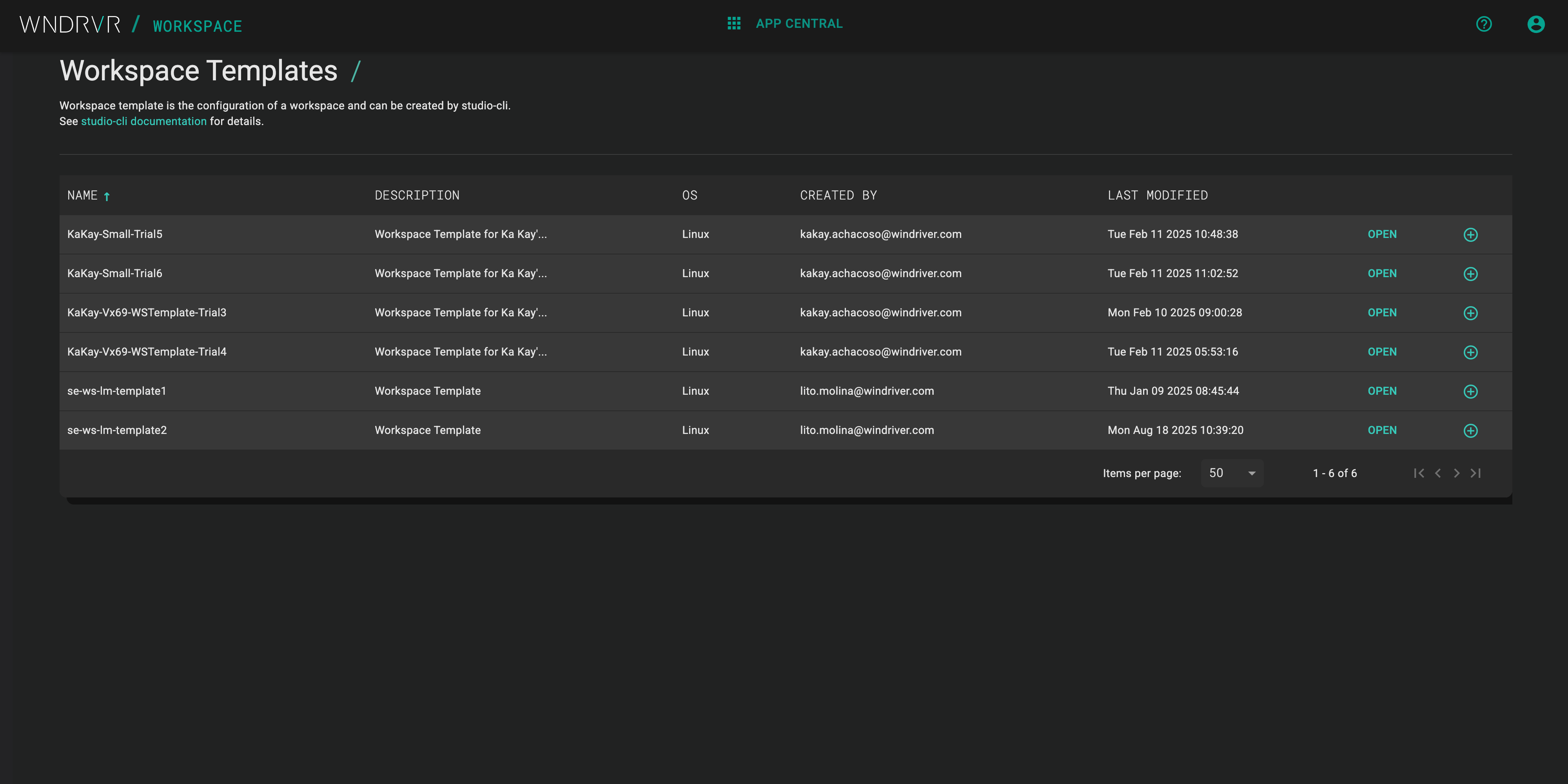Open App Central grid icon

[x=734, y=23]
